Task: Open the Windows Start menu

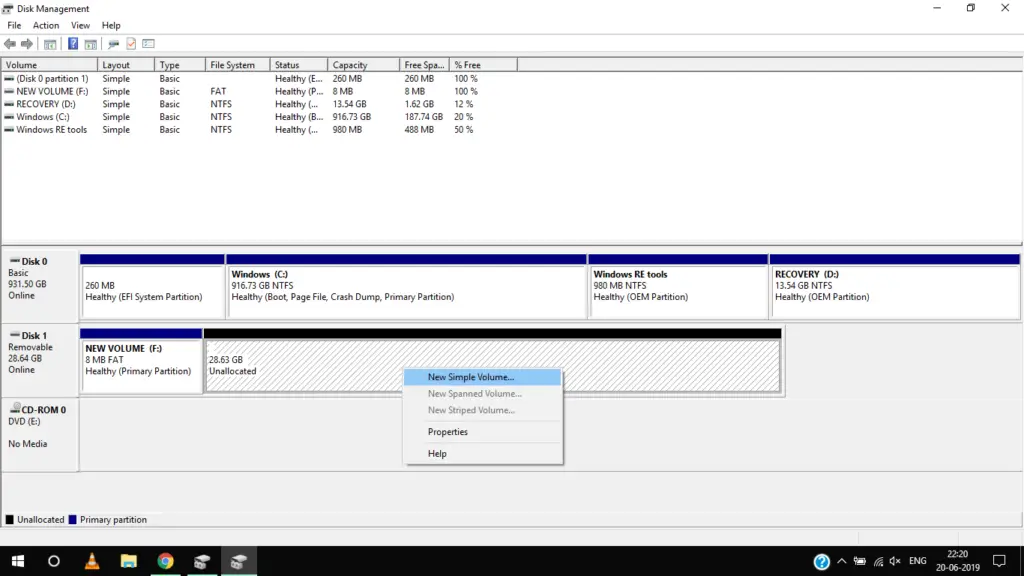Action: pyautogui.click(x=18, y=561)
